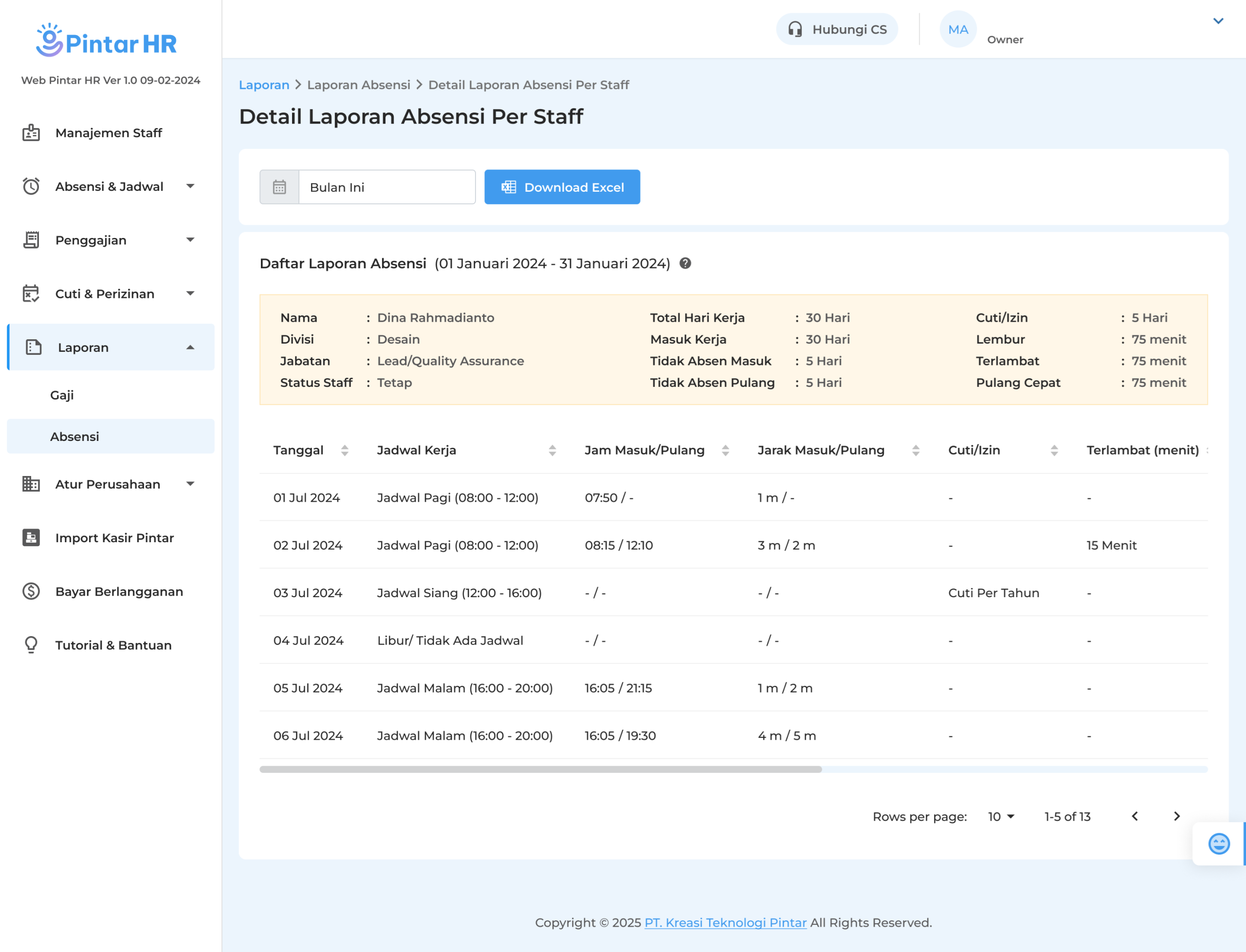Click the 16:05 / 21:15 time cell

[x=618, y=688]
